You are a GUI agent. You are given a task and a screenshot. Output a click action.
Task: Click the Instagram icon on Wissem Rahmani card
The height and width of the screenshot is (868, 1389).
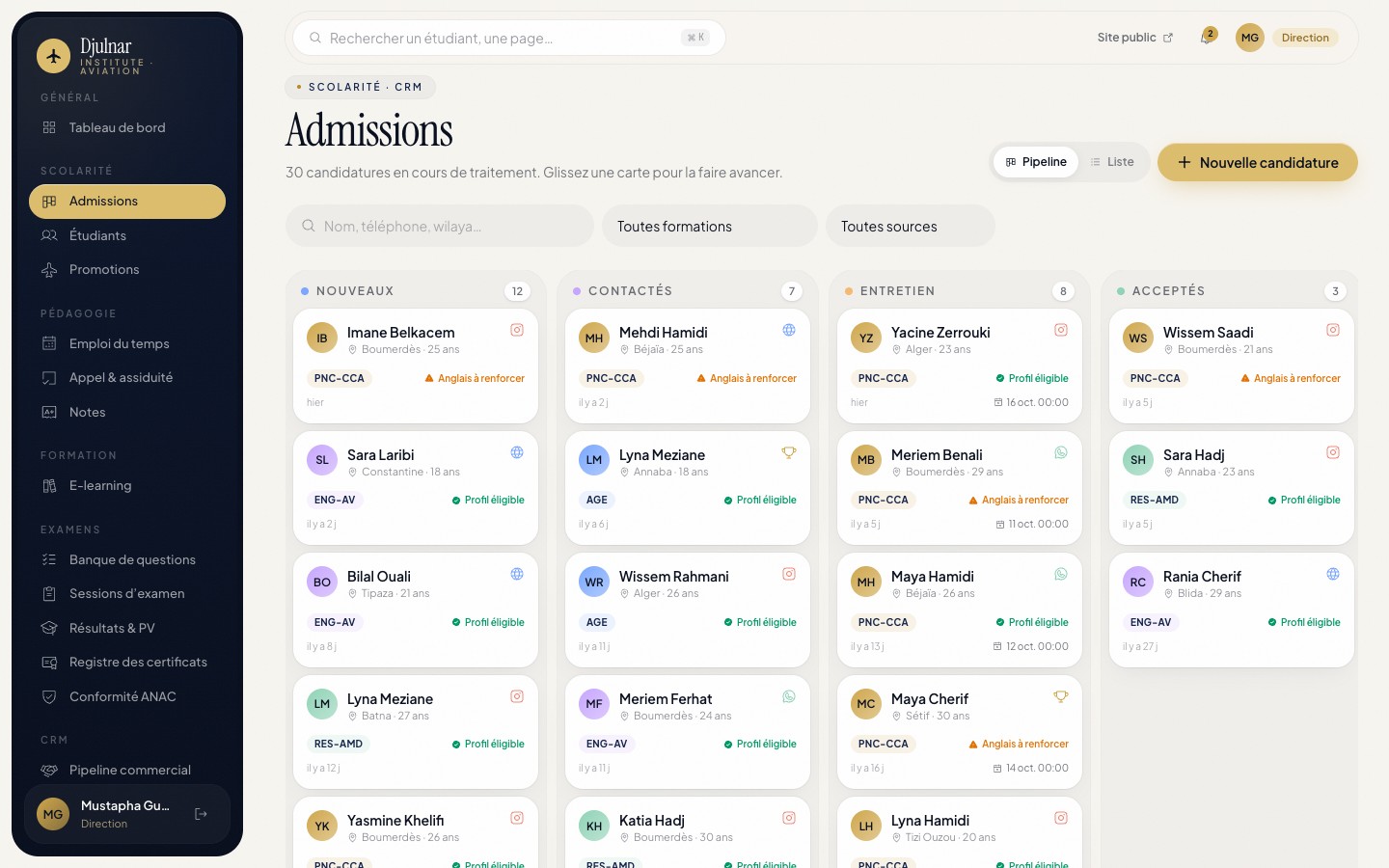[x=789, y=574]
